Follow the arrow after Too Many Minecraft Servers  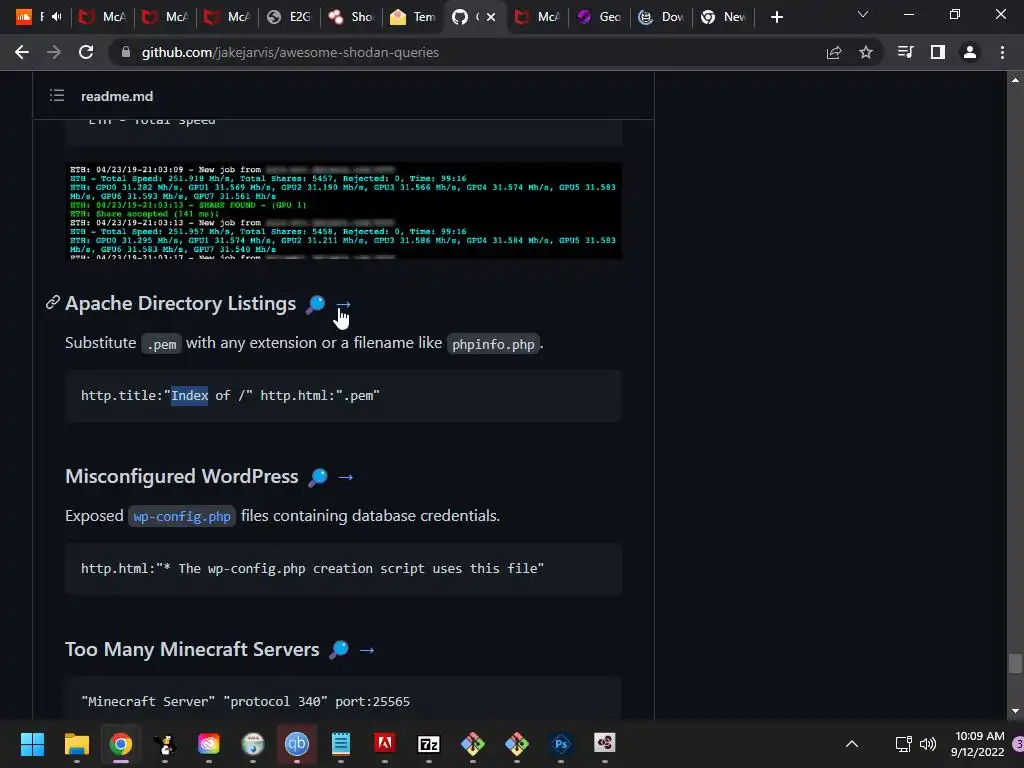click(x=367, y=650)
